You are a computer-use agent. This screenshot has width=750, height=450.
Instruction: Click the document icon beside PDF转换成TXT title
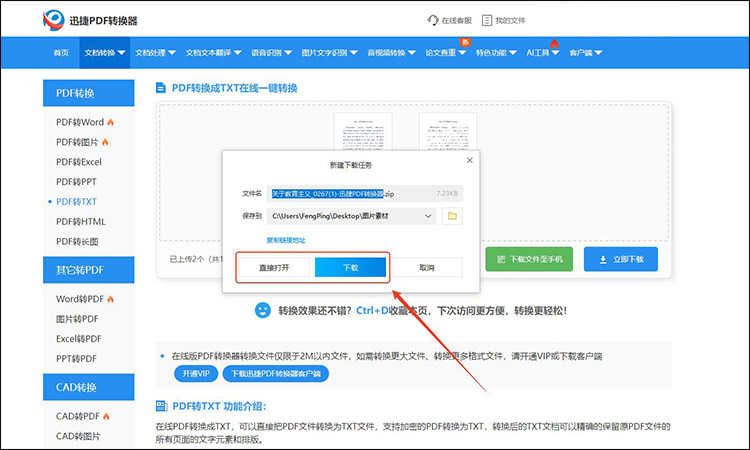pos(161,88)
